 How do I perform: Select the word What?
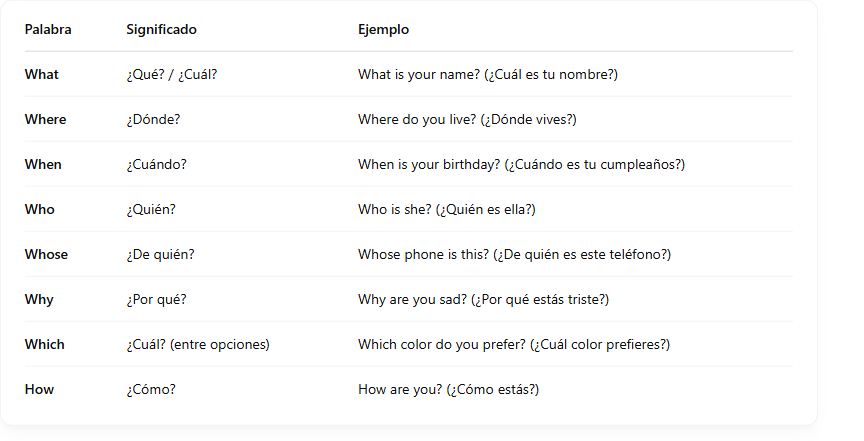tap(41, 74)
